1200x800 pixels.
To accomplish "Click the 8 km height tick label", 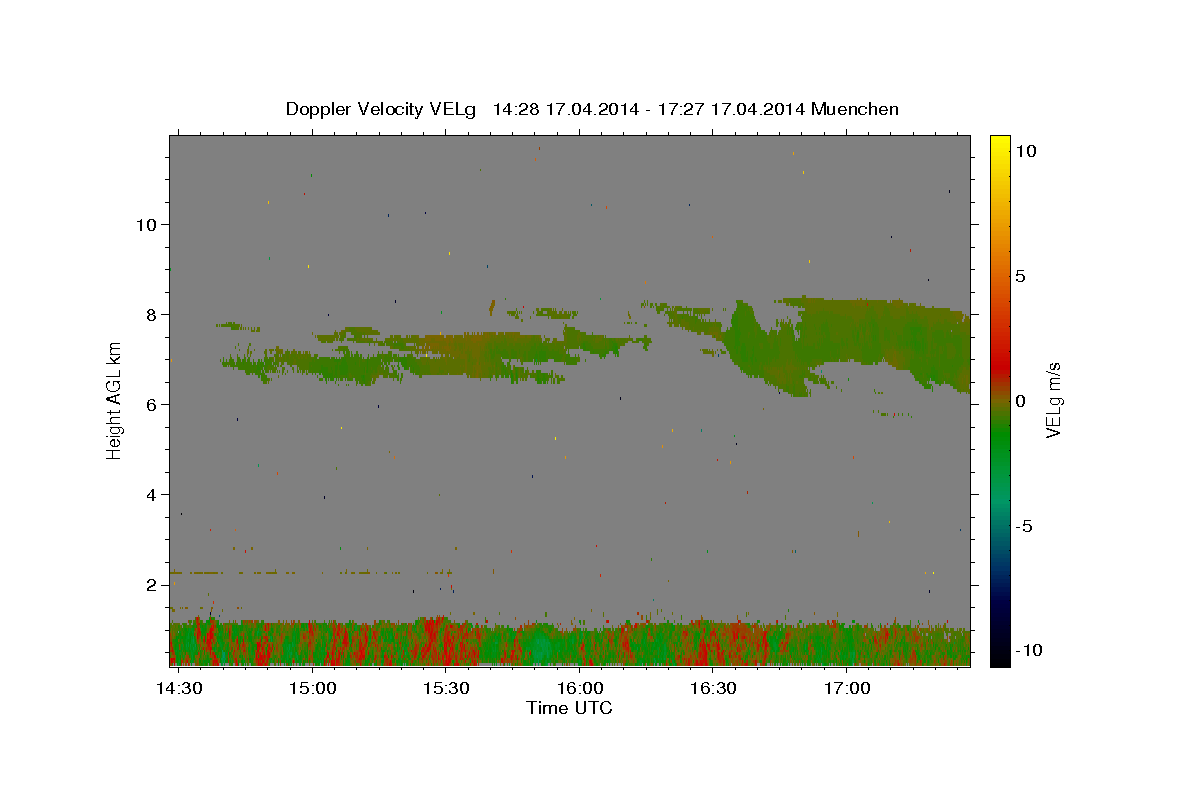I will [x=150, y=314].
